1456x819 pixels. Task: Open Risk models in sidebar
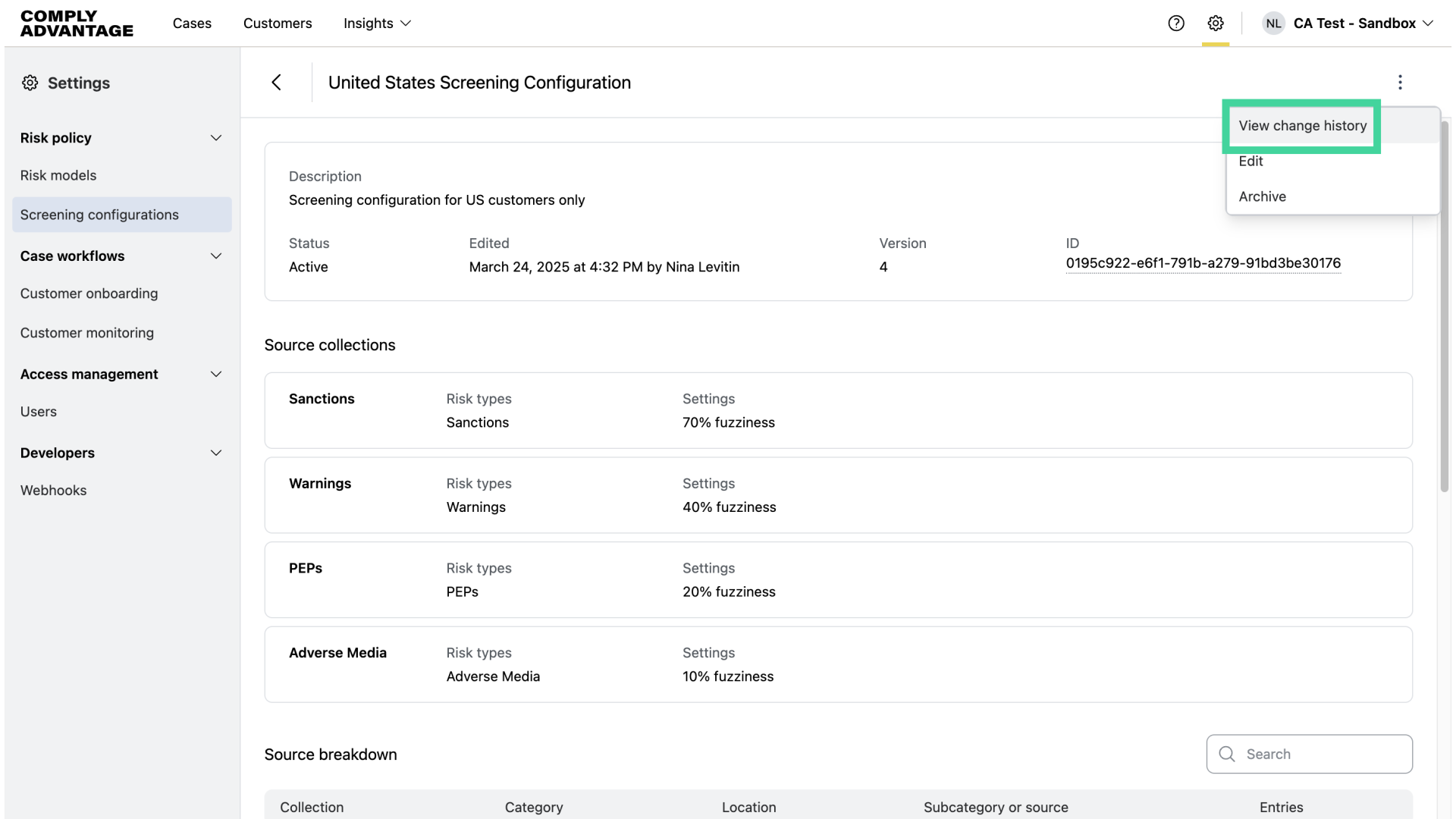[x=58, y=175]
